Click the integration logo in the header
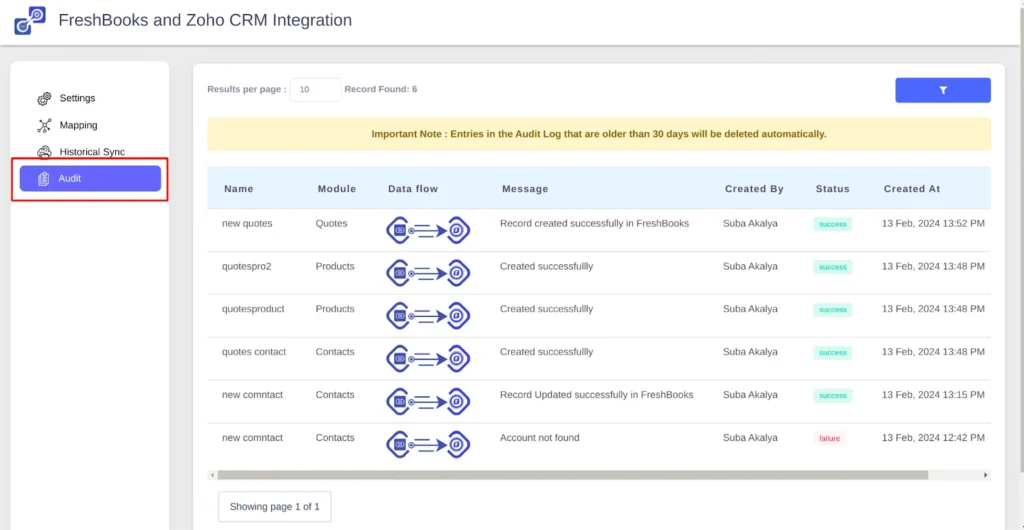This screenshot has height=530, width=1024. click(30, 20)
